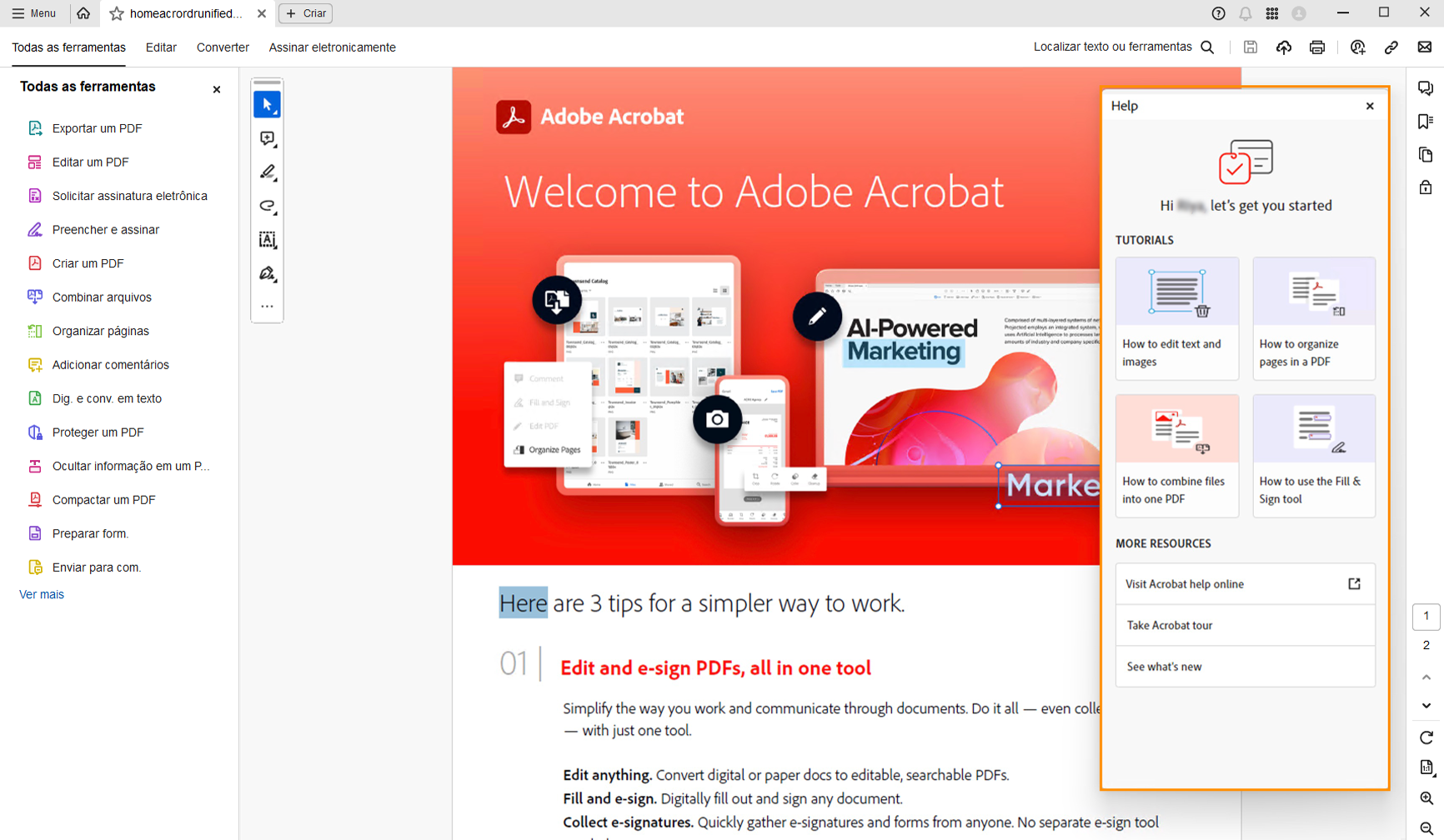Zoom in on the document
The height and width of the screenshot is (840, 1444).
click(1426, 798)
